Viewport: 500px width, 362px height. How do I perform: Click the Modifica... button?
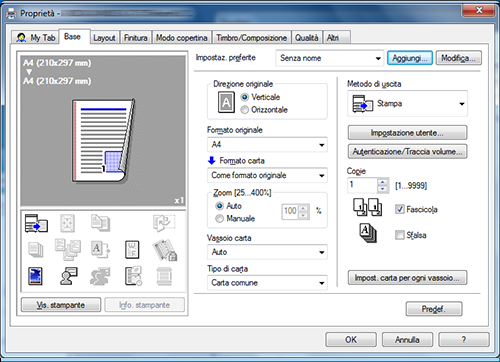(x=459, y=58)
